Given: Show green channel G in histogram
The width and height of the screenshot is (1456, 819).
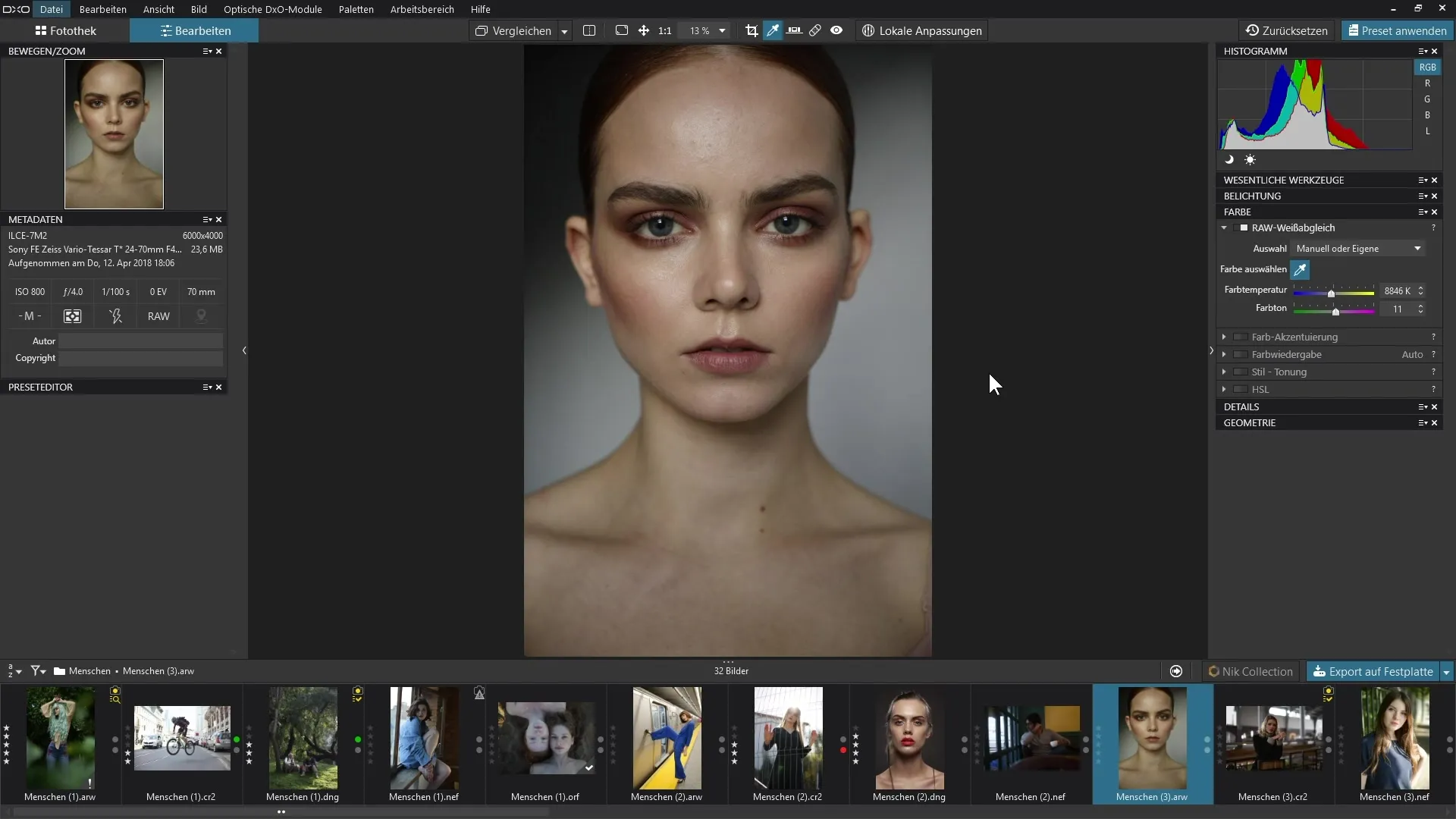Looking at the screenshot, I should 1427,99.
